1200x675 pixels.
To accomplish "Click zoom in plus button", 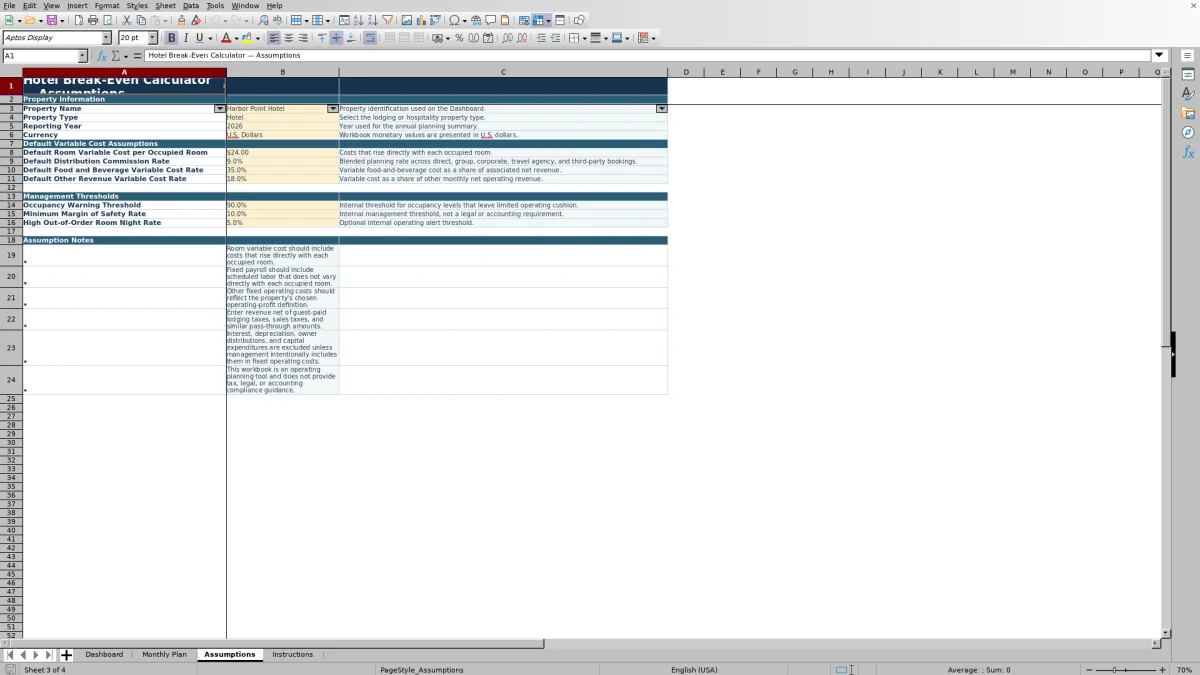I will click(x=1162, y=670).
